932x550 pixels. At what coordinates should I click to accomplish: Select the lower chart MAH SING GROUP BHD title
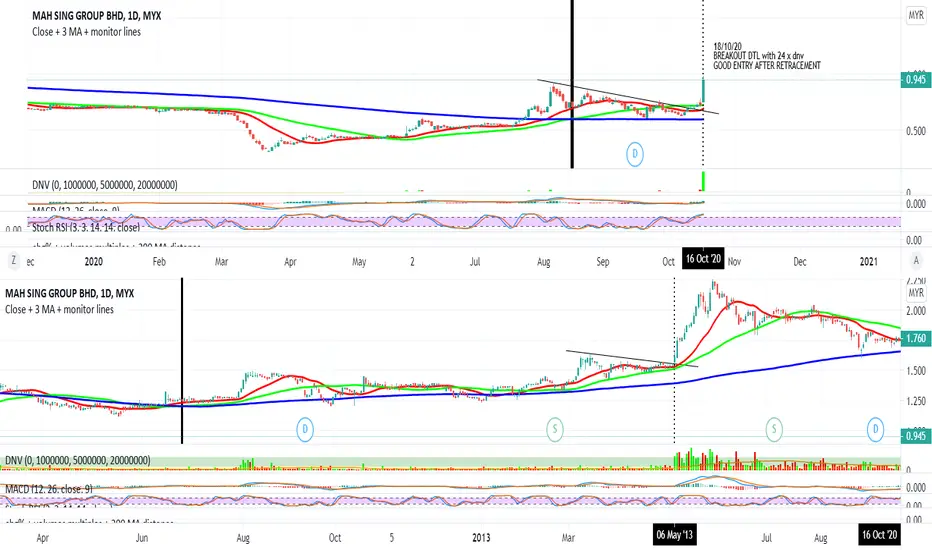pos(70,293)
